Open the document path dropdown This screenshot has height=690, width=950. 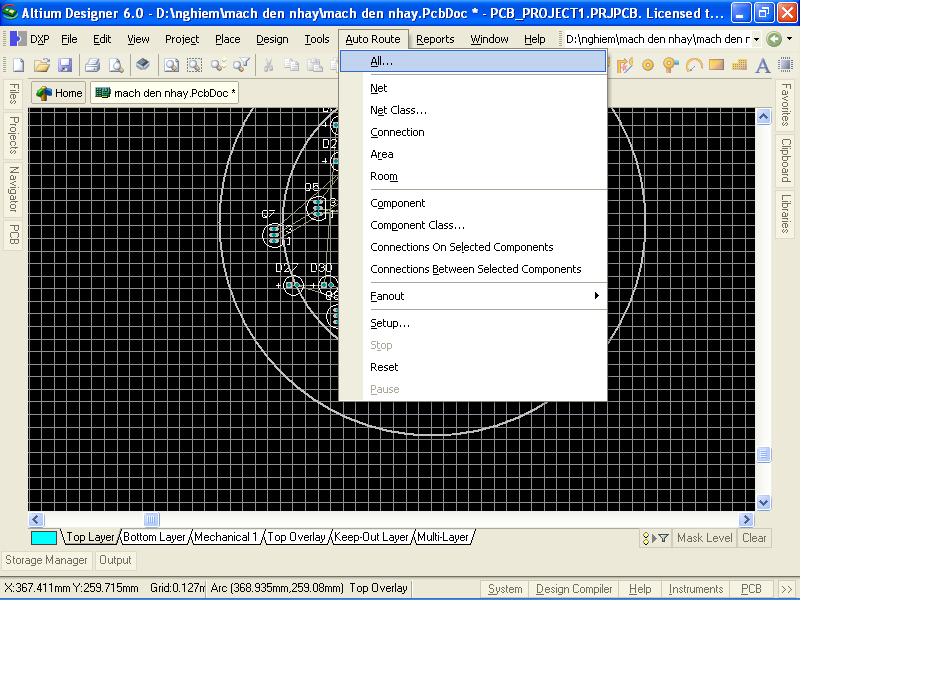(755, 39)
